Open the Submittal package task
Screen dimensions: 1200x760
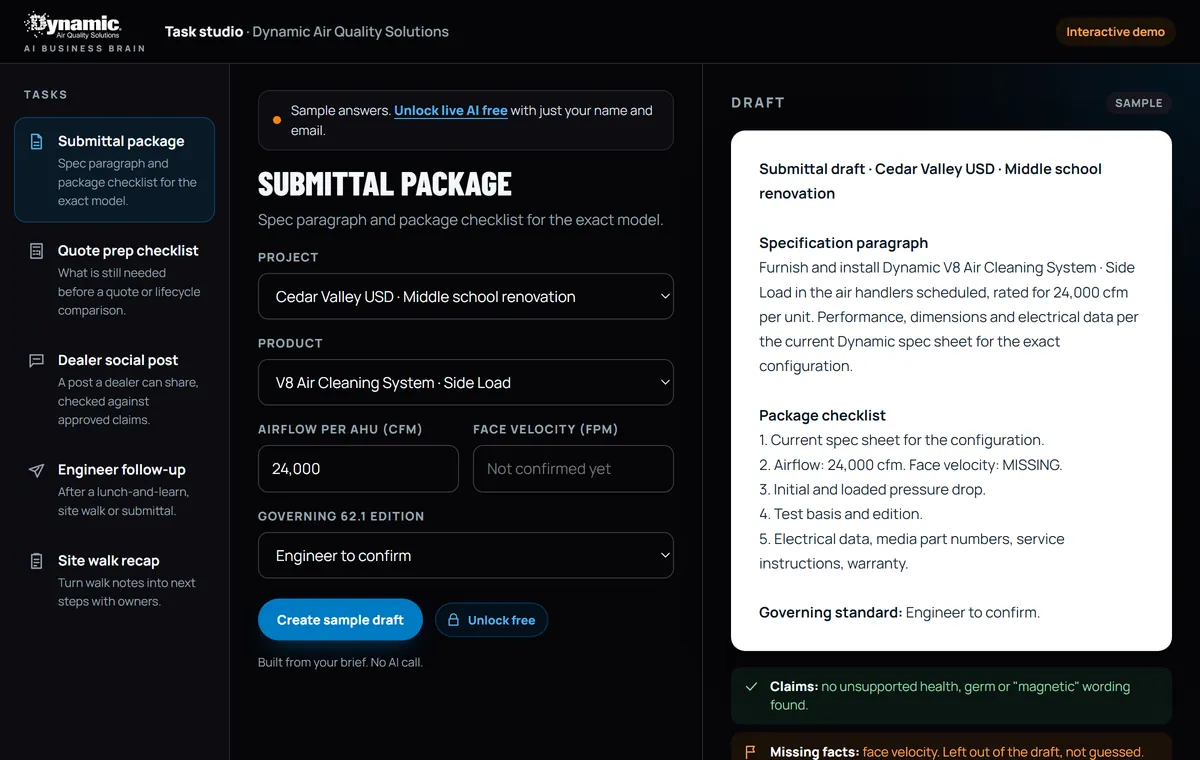114,170
